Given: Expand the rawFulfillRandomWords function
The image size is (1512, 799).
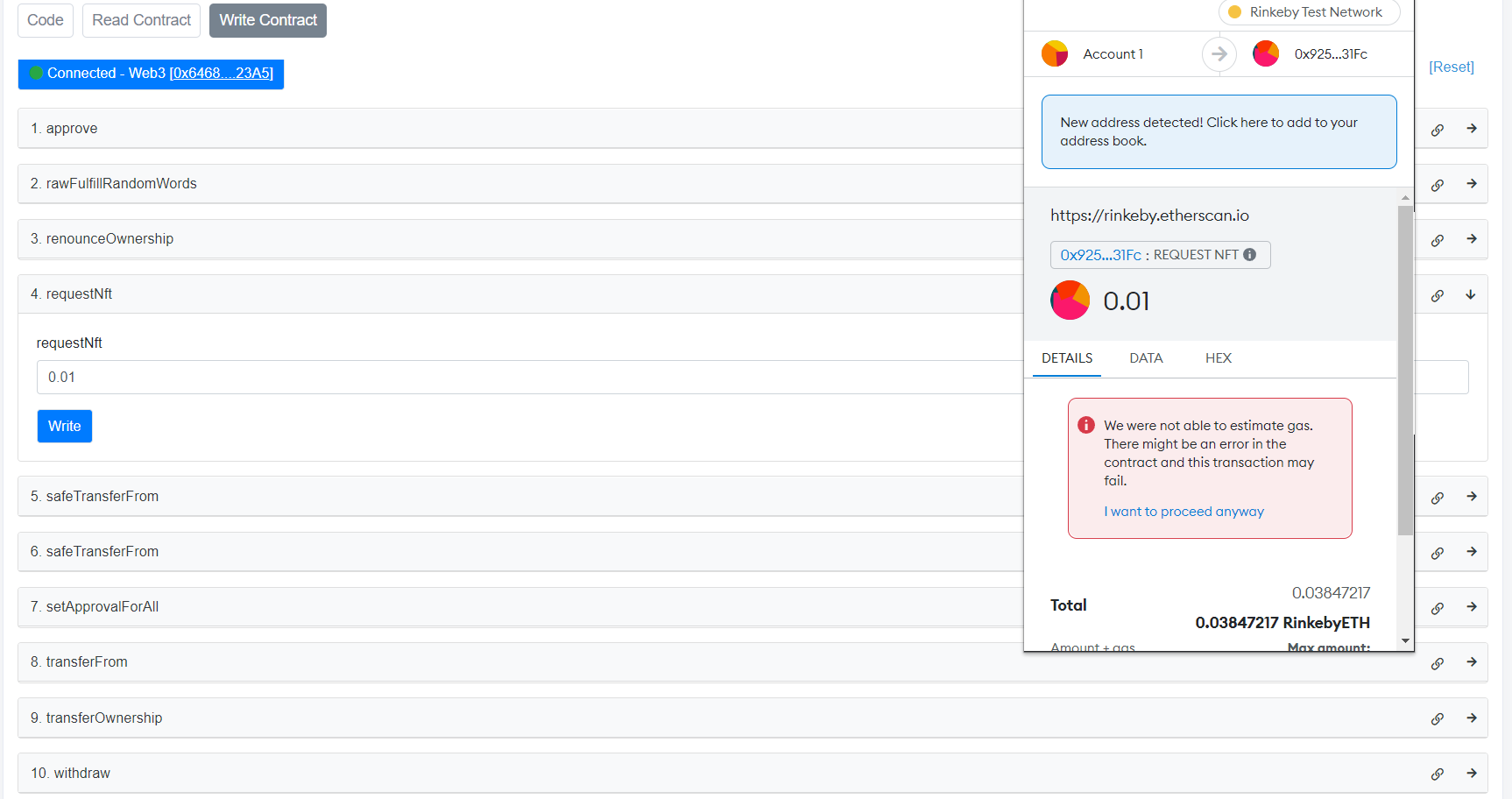Looking at the screenshot, I should [x=1472, y=183].
